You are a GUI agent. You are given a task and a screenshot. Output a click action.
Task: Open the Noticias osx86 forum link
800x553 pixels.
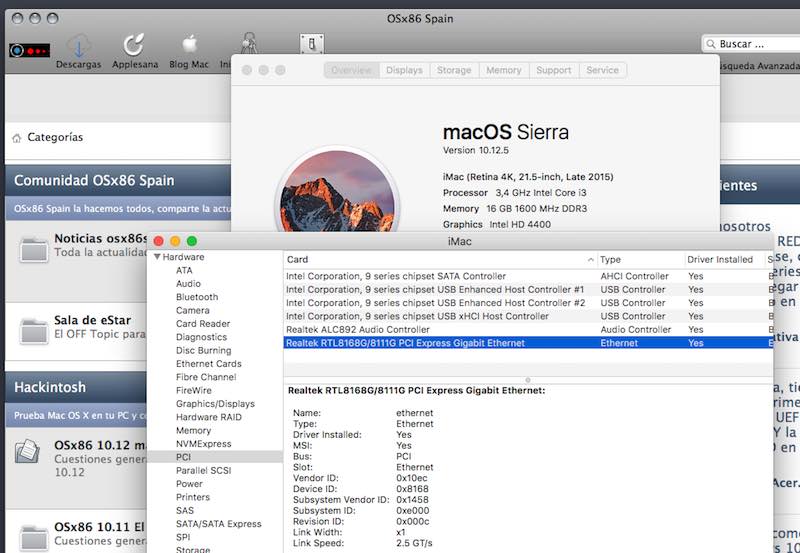(101, 238)
